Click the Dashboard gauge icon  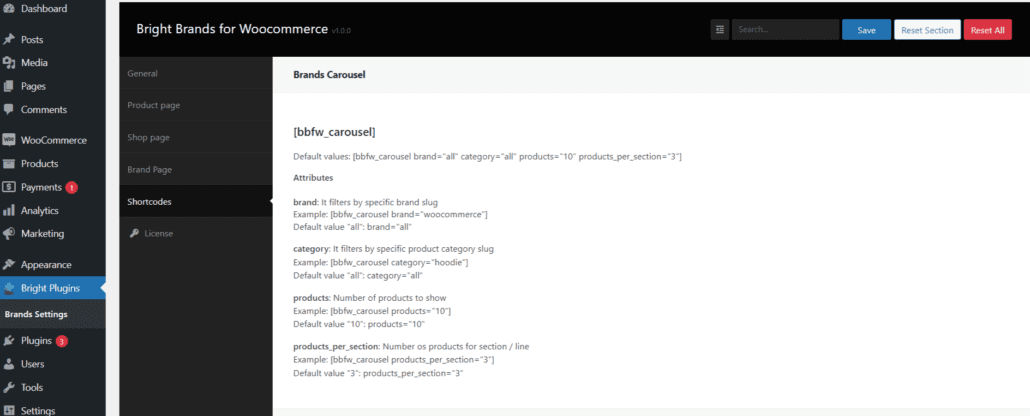click(9, 9)
